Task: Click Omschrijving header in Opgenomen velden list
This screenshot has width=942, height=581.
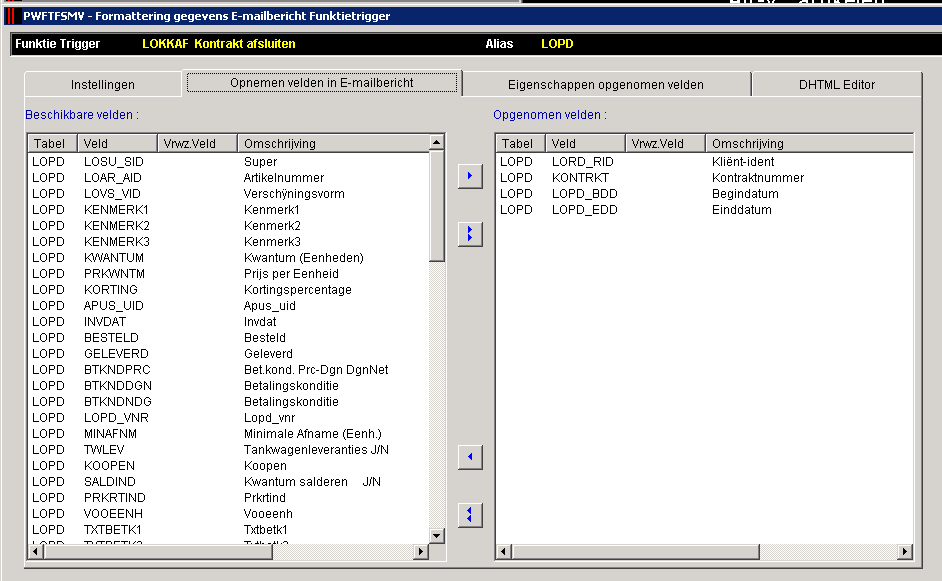Action: point(809,144)
